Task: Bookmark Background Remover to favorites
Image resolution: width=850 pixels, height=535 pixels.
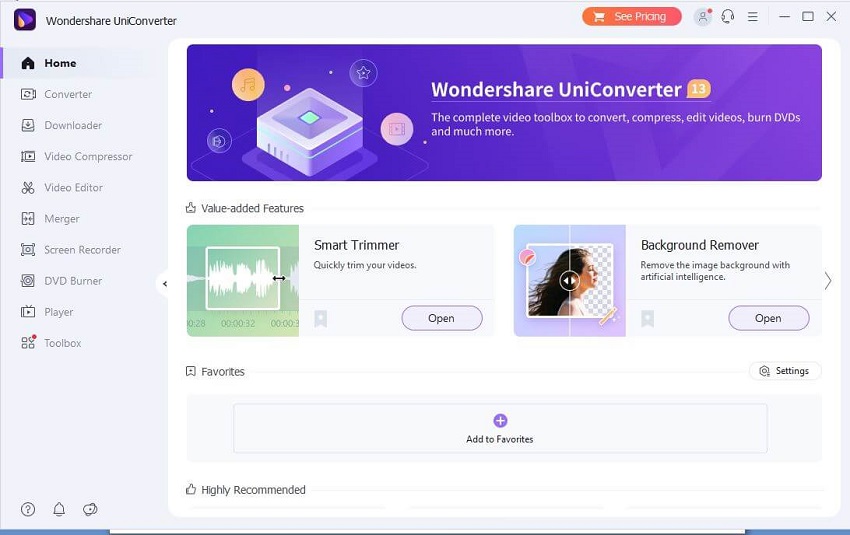Action: (x=647, y=319)
